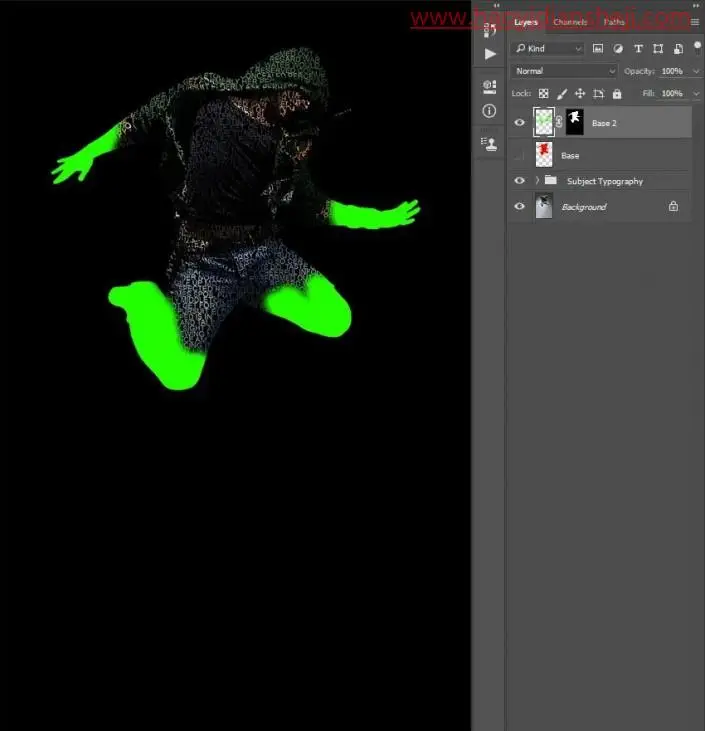The height and width of the screenshot is (731, 705).
Task: Open the Actions panel play icon
Action: click(490, 54)
